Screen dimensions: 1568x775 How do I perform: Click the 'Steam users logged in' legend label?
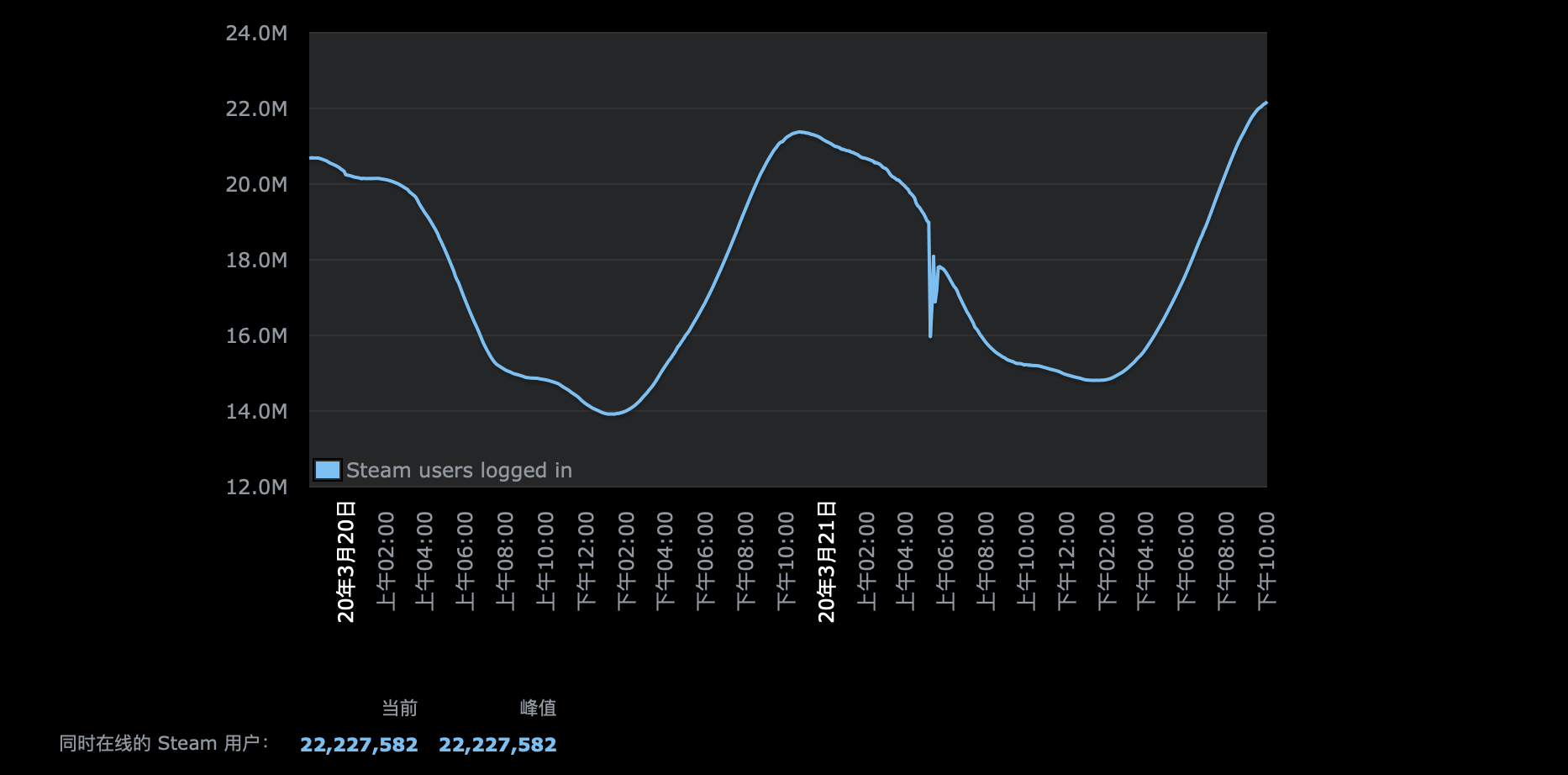click(459, 470)
